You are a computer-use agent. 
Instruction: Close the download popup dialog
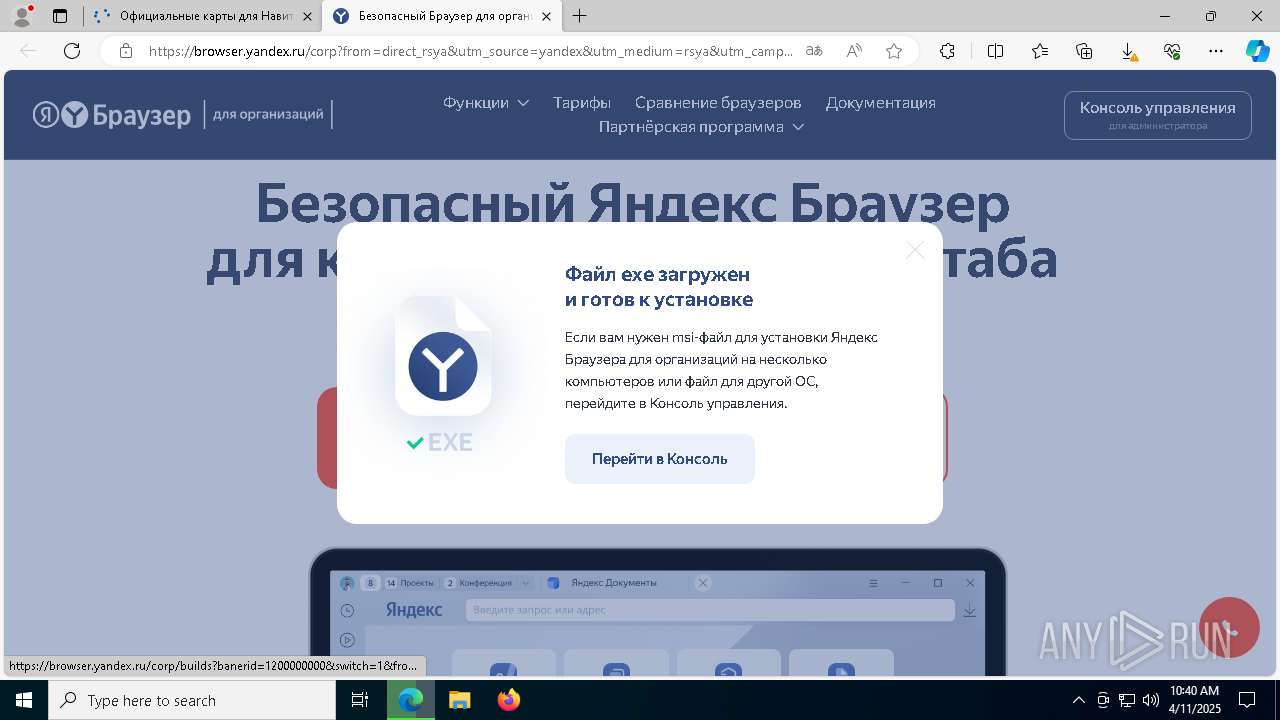pos(915,250)
